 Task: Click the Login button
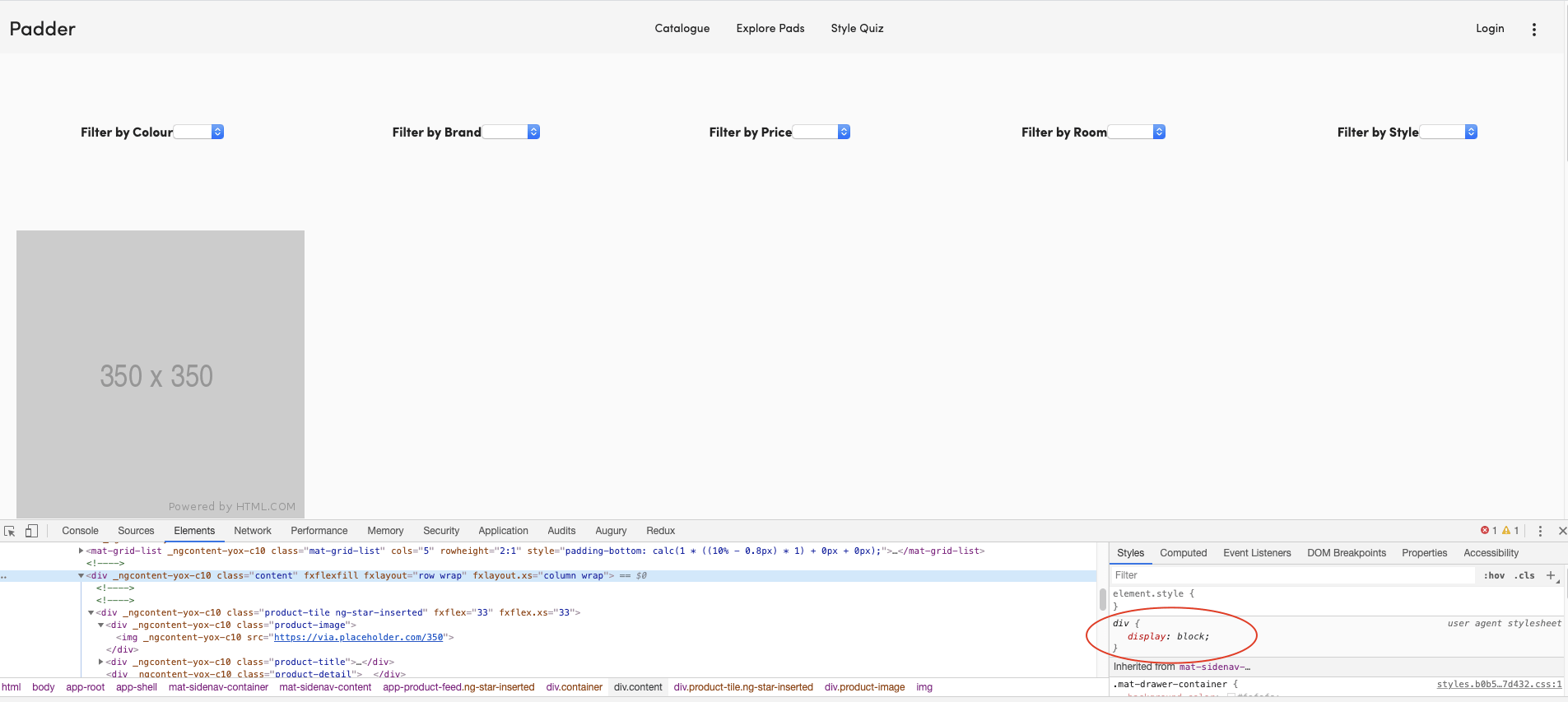[1490, 28]
